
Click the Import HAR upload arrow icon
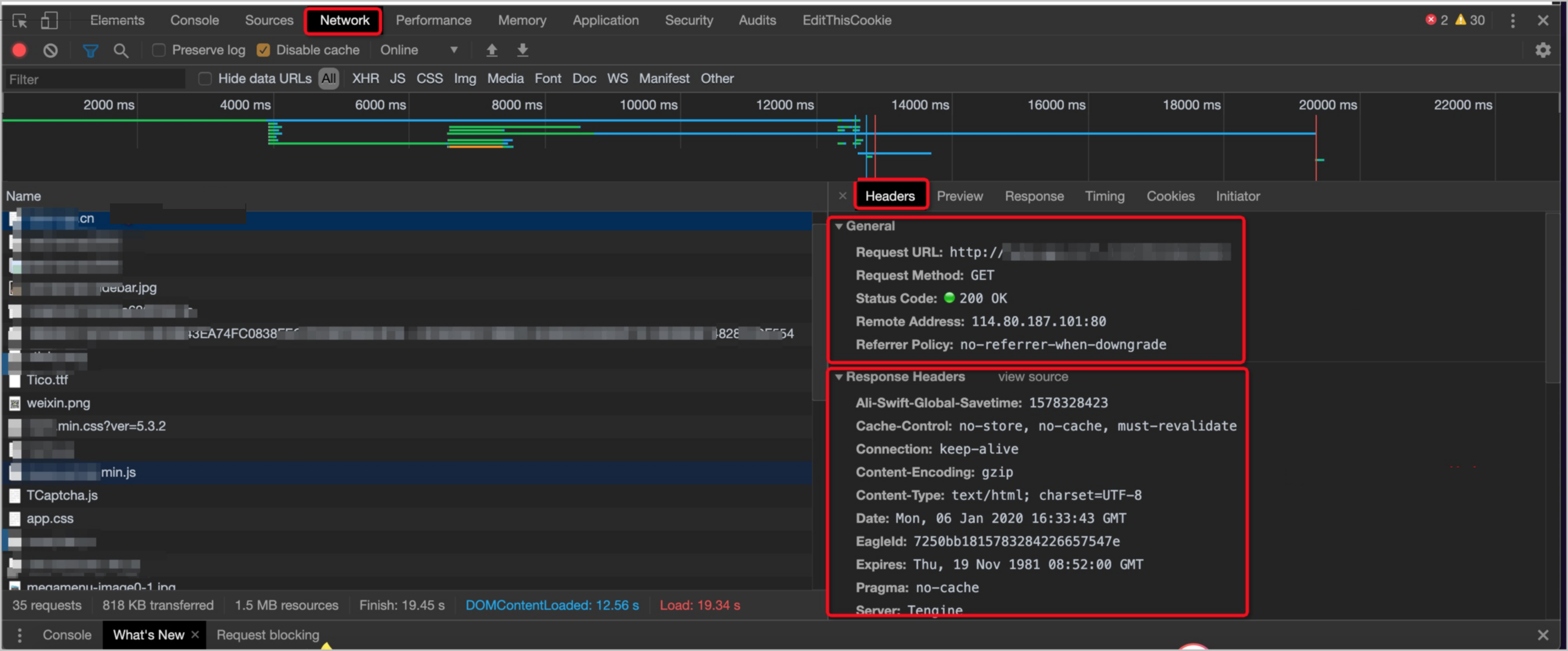(492, 50)
